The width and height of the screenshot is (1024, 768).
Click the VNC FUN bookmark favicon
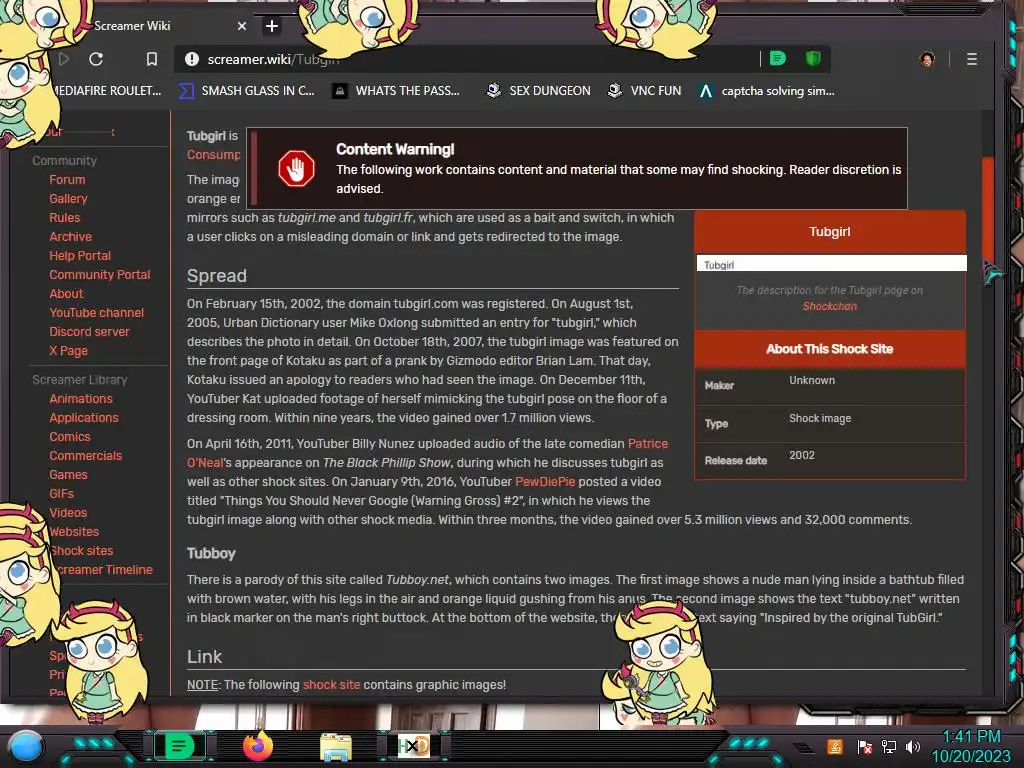coord(615,91)
